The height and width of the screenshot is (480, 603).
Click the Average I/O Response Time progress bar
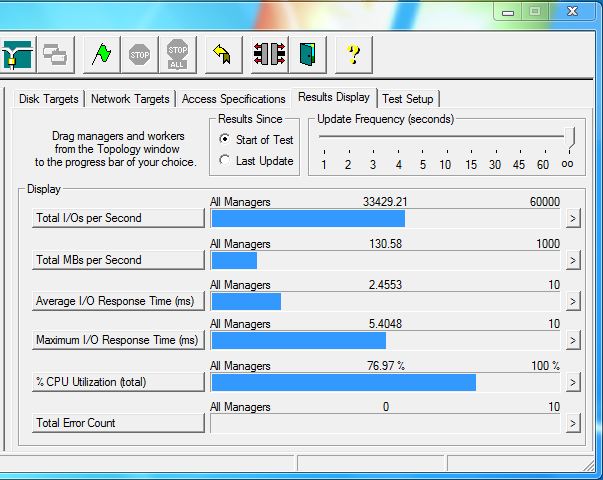click(x=385, y=302)
